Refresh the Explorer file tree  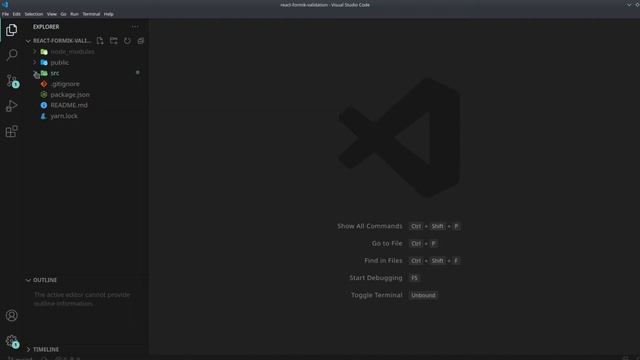127,41
